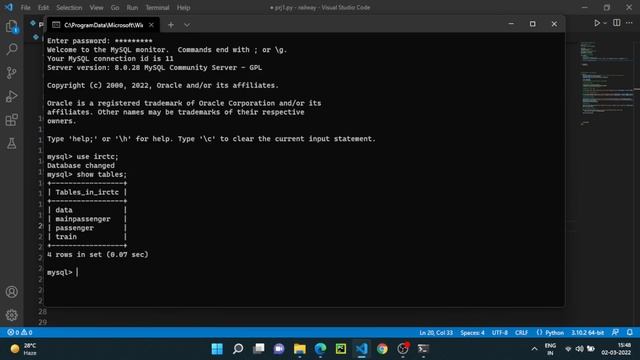Open the Go menu
The image size is (640, 360).
[115, 7]
